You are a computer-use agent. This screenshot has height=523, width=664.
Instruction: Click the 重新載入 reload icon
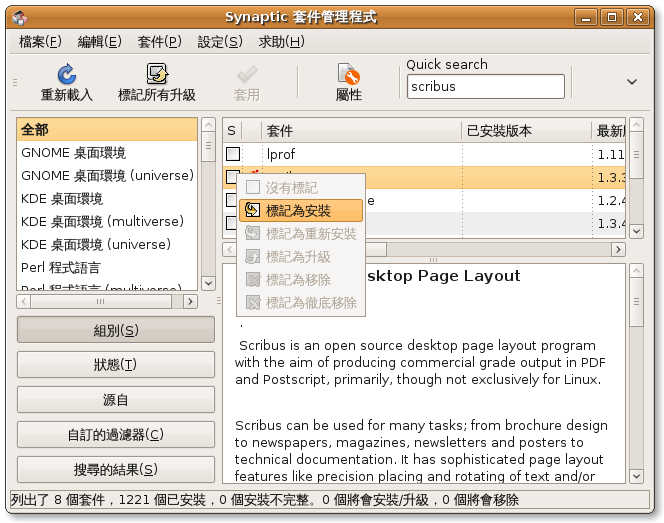(66, 74)
